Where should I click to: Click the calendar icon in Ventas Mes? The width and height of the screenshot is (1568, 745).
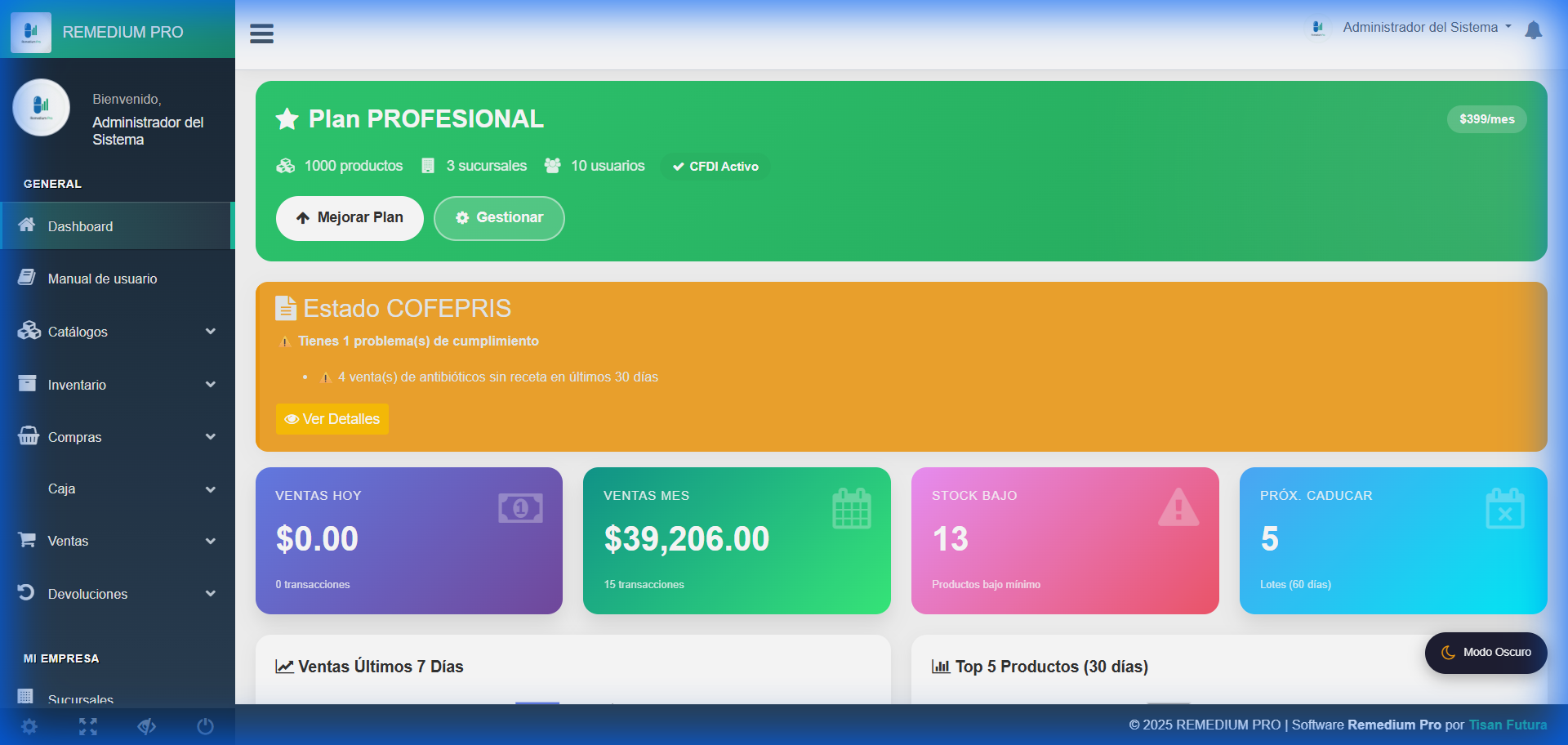[852, 509]
